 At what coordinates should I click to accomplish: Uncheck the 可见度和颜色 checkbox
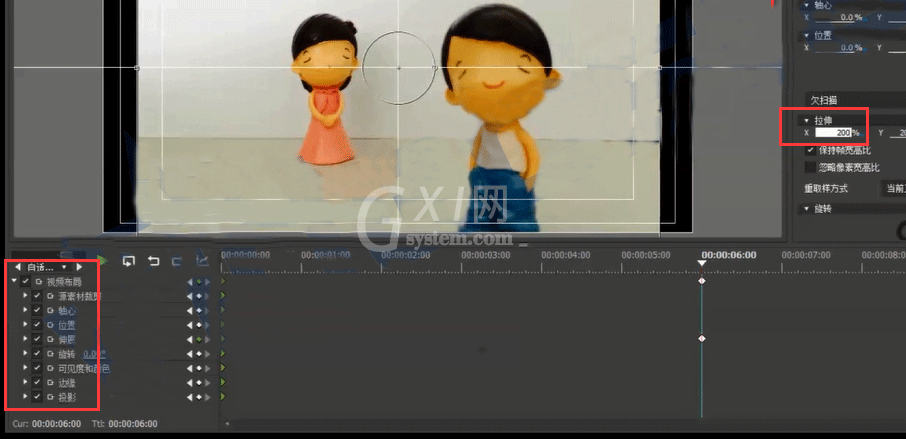click(37, 368)
